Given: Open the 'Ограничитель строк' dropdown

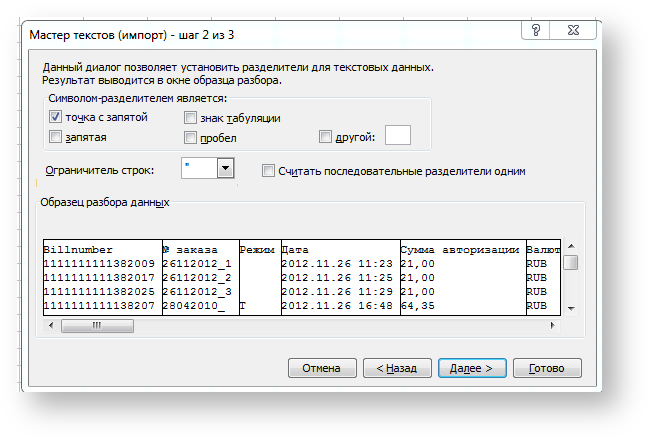Looking at the screenshot, I should 225,168.
